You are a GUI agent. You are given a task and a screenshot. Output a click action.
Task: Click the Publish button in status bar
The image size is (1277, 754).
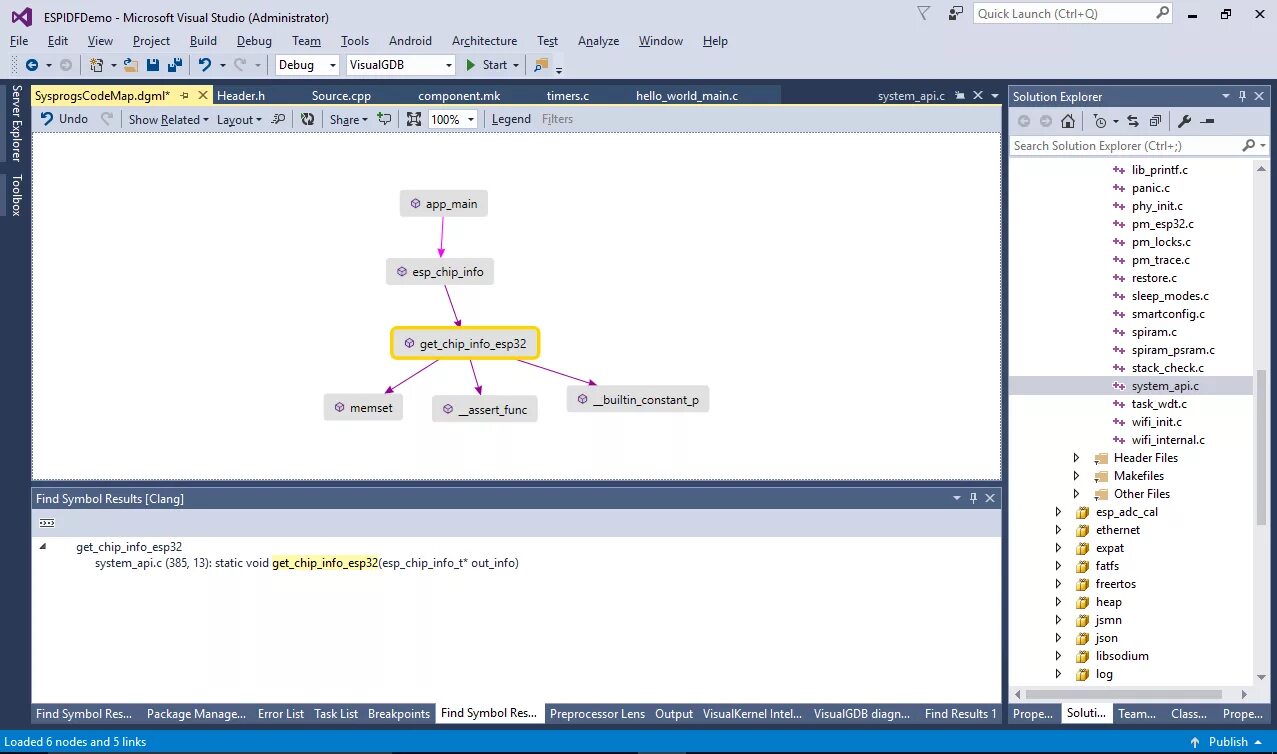1228,742
